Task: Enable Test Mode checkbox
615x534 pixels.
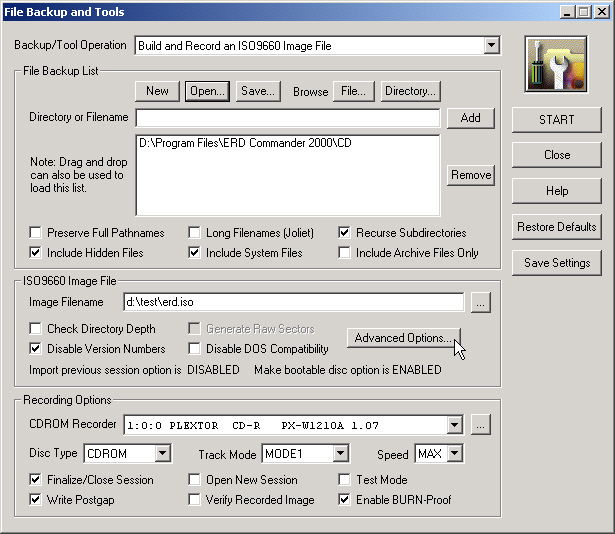Action: point(345,480)
